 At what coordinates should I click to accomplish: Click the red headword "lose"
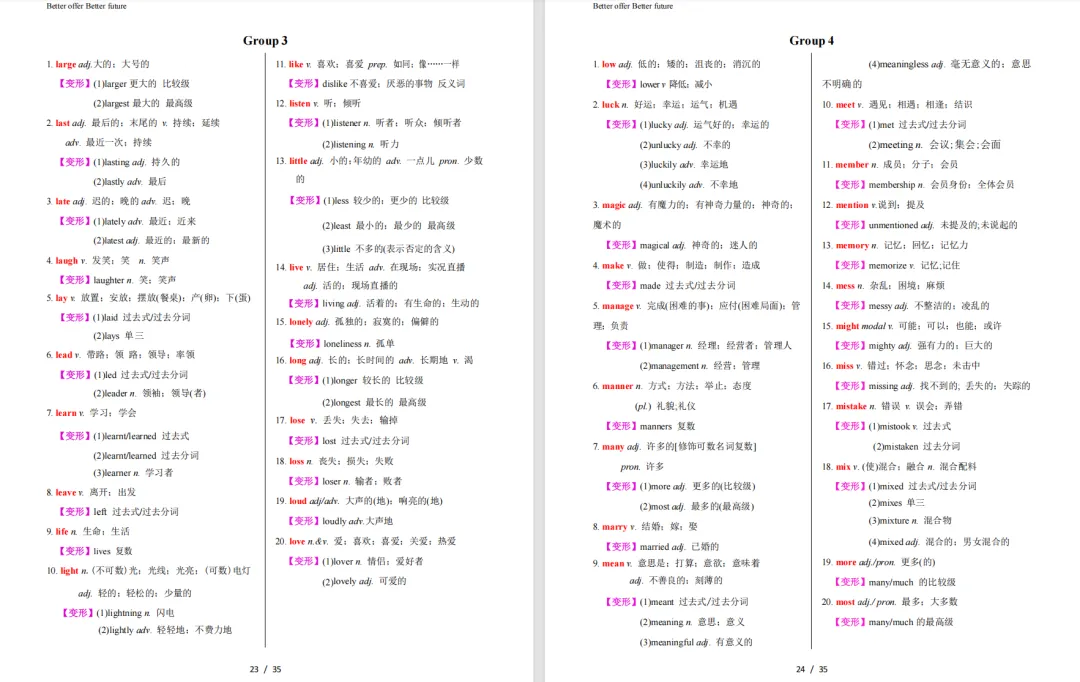click(298, 420)
